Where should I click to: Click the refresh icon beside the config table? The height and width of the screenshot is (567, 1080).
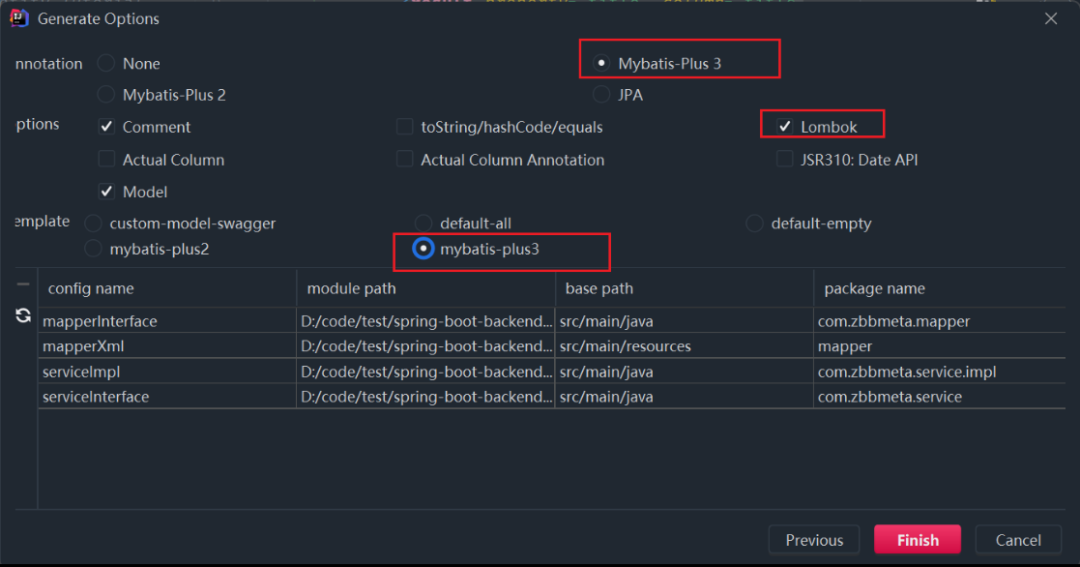(23, 316)
